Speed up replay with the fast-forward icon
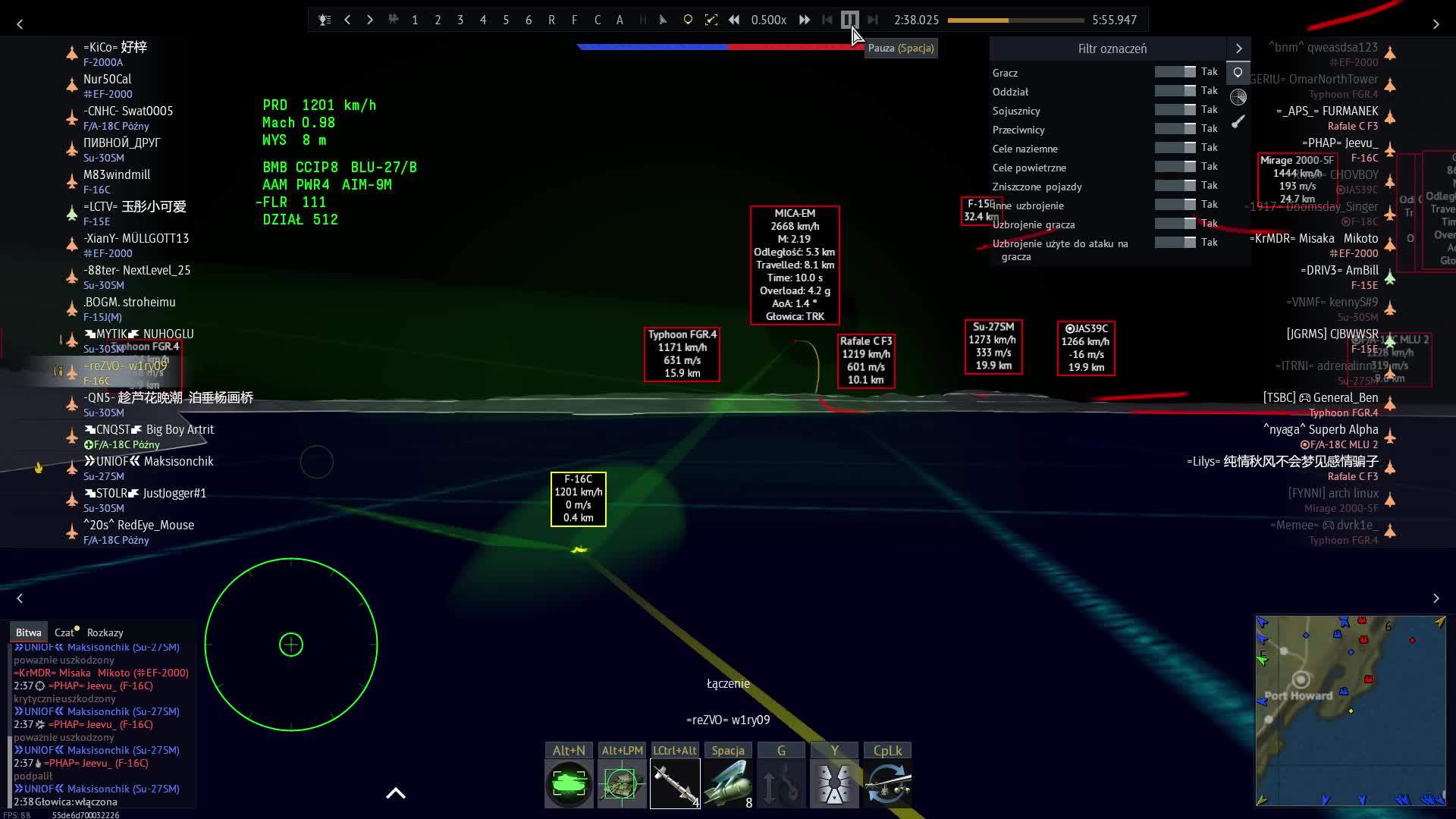1456x819 pixels. [804, 20]
